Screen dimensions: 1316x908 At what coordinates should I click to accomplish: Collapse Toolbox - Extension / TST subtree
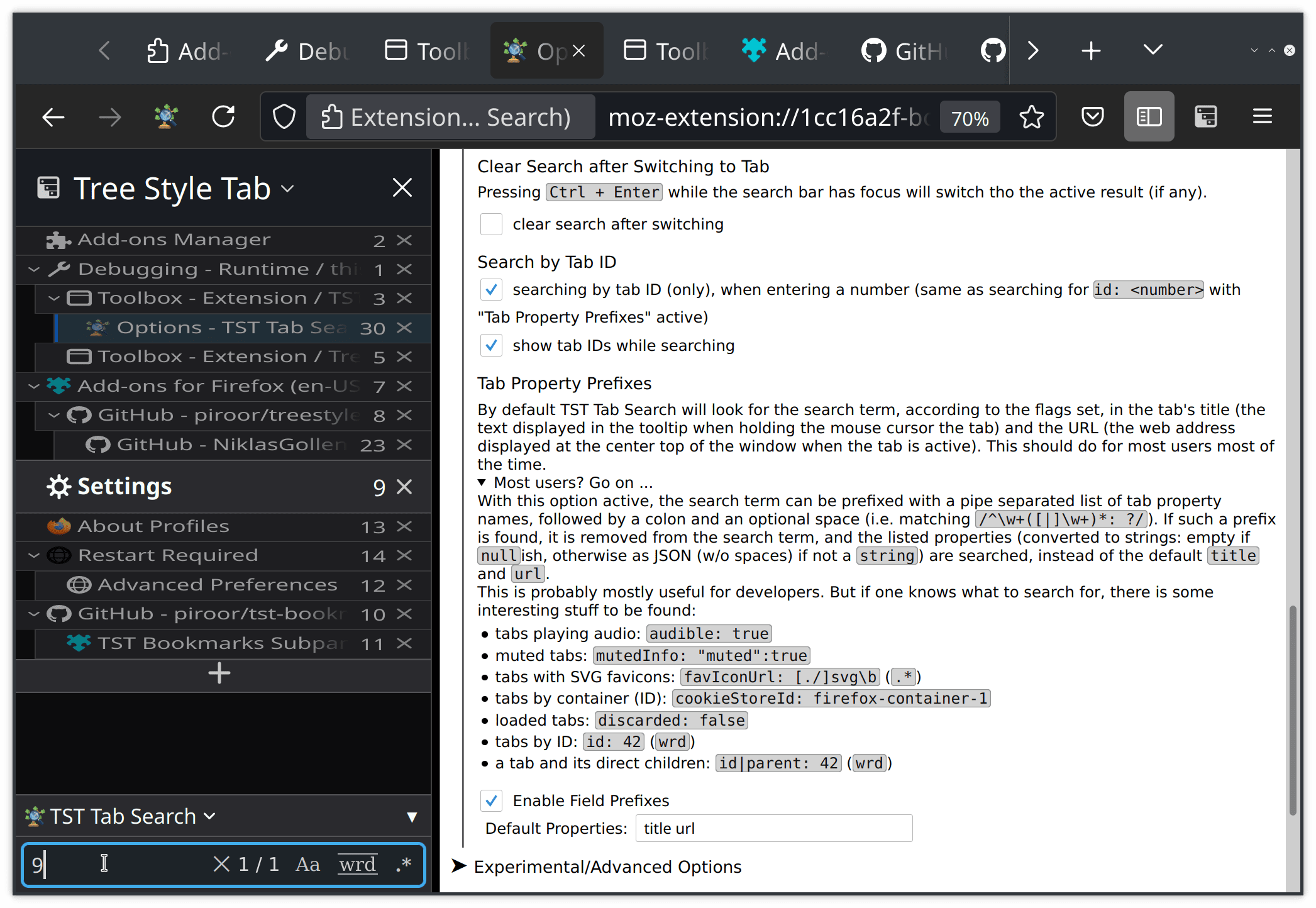(54, 299)
